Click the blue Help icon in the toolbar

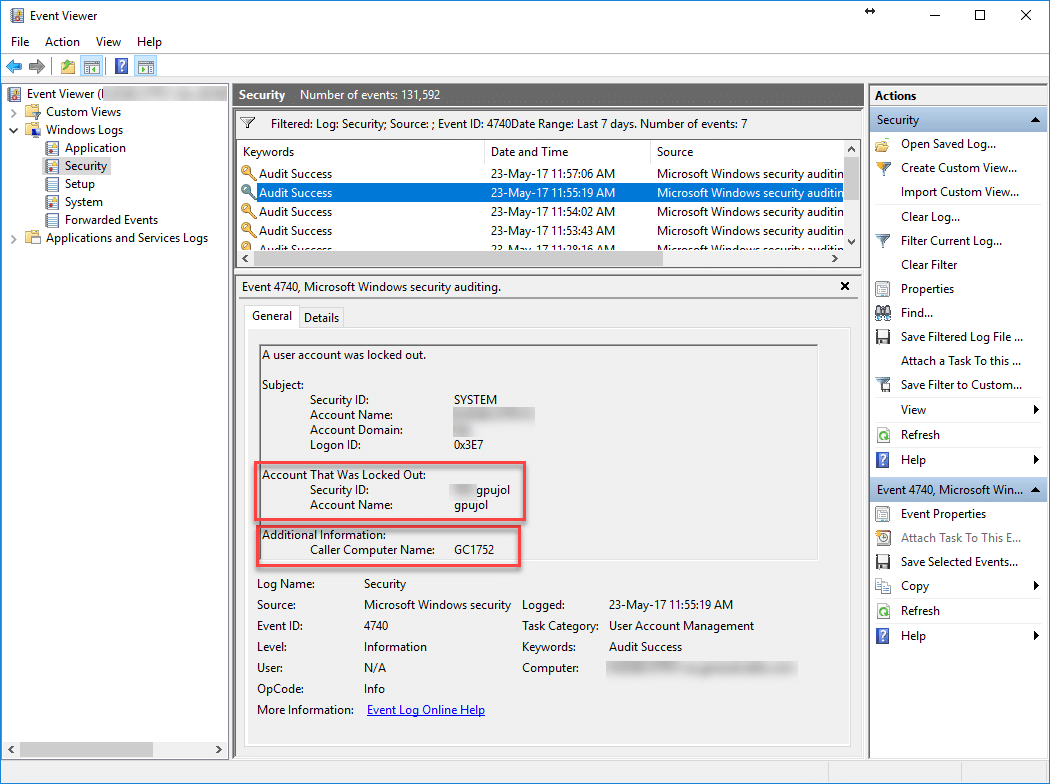pyautogui.click(x=121, y=67)
